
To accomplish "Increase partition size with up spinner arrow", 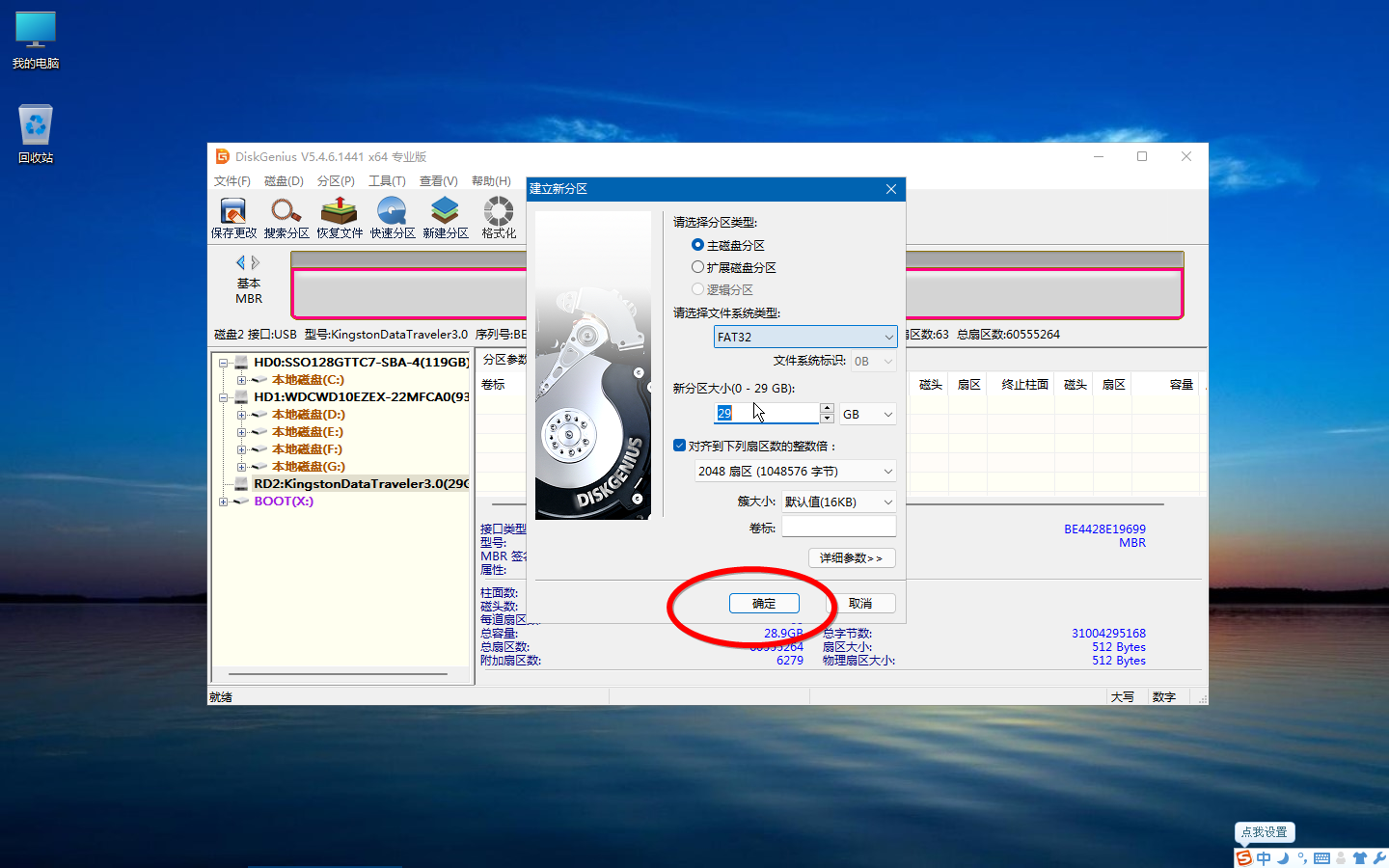I will click(827, 408).
